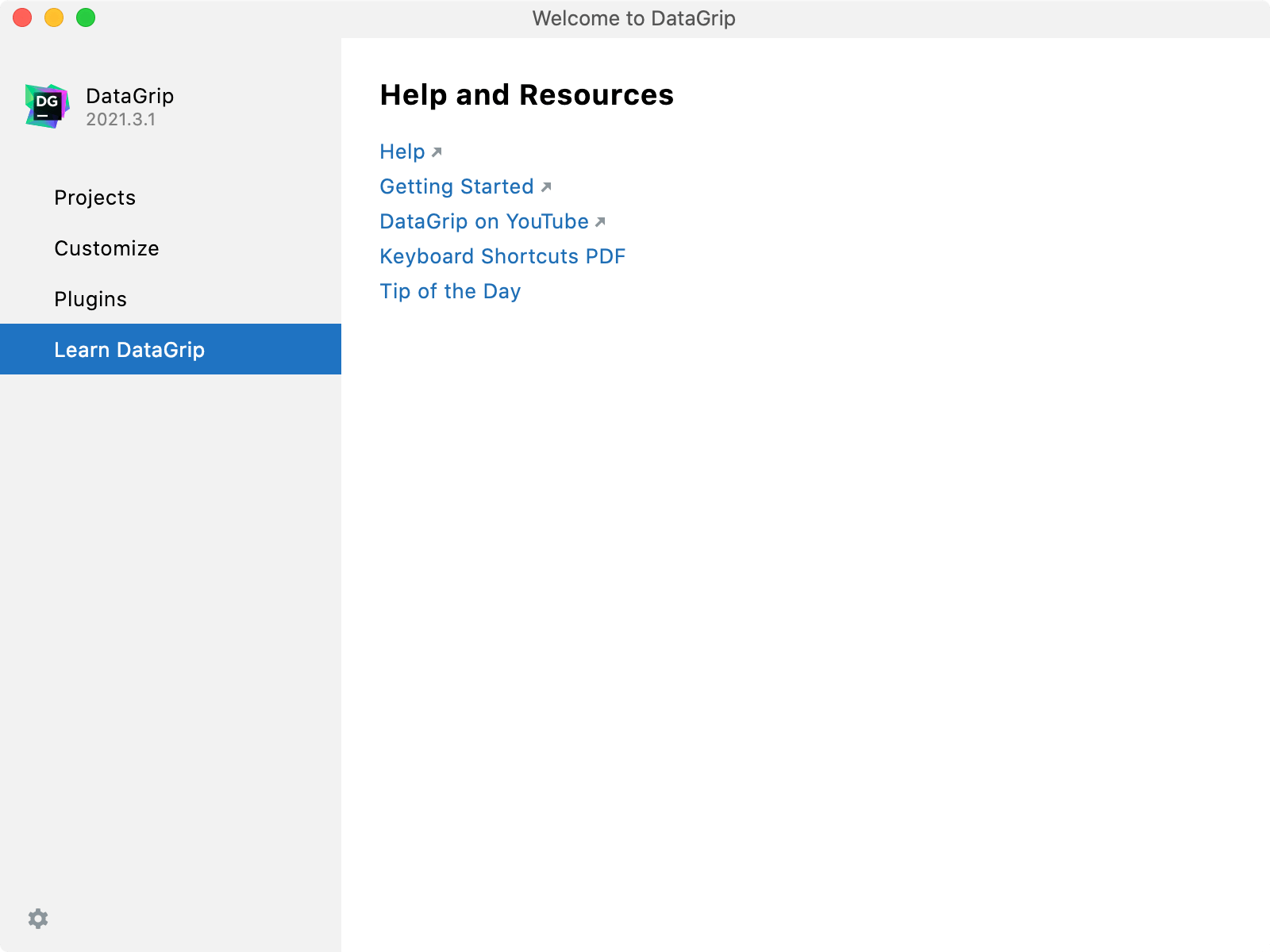
Task: Click the DataGrip DG logo icon
Action: (x=47, y=106)
